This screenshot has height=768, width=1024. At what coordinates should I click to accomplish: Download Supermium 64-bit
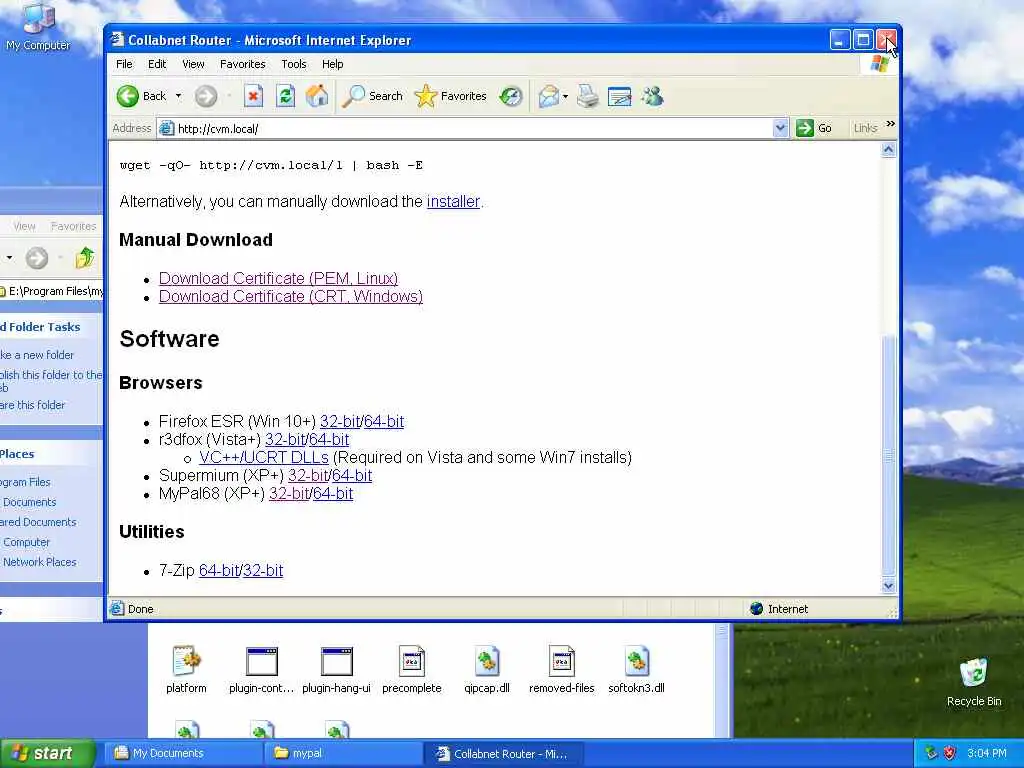pos(352,475)
